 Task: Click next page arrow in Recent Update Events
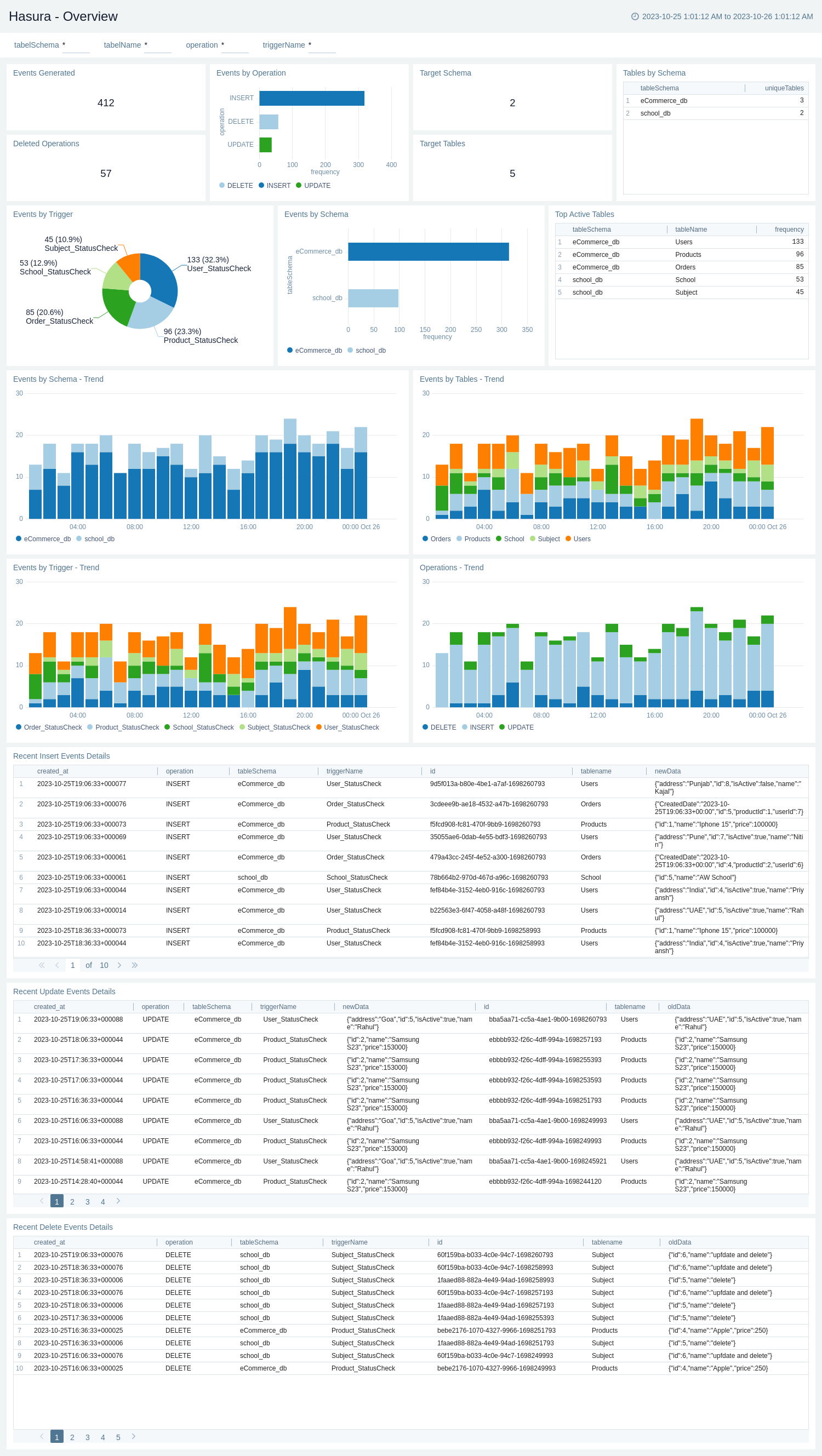coord(118,1201)
